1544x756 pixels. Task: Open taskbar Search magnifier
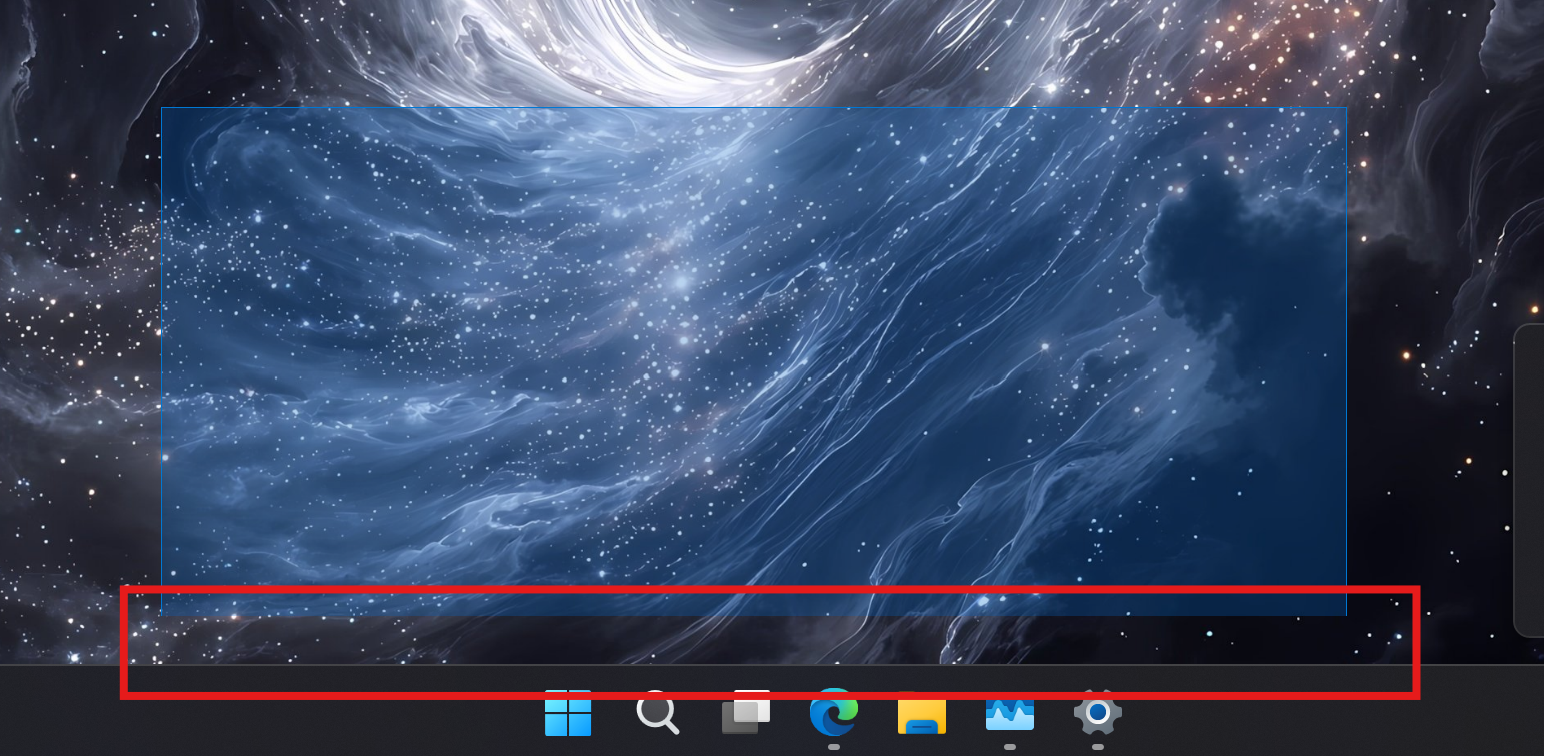pyautogui.click(x=657, y=712)
